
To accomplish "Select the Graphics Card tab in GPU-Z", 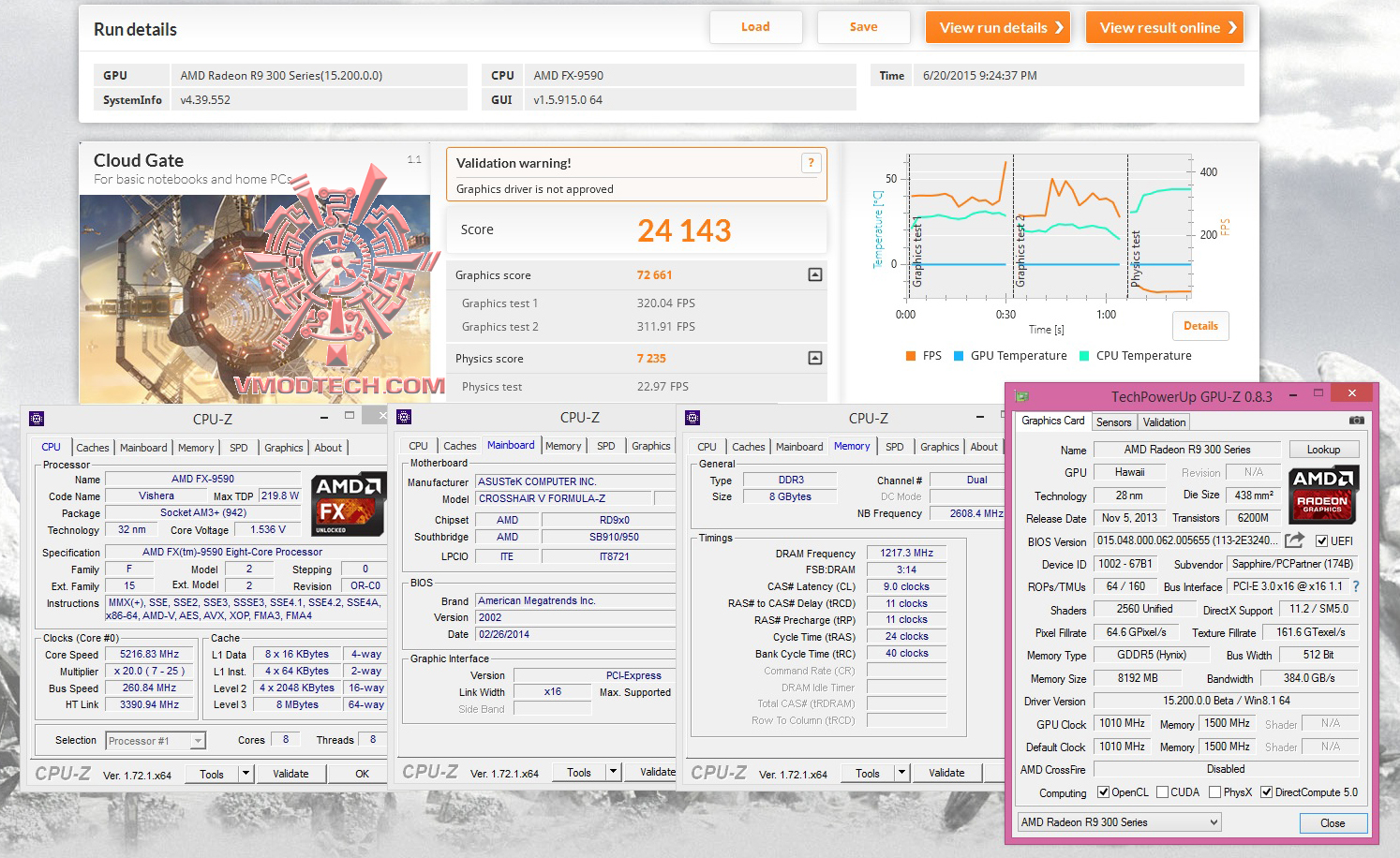I will (1053, 422).
